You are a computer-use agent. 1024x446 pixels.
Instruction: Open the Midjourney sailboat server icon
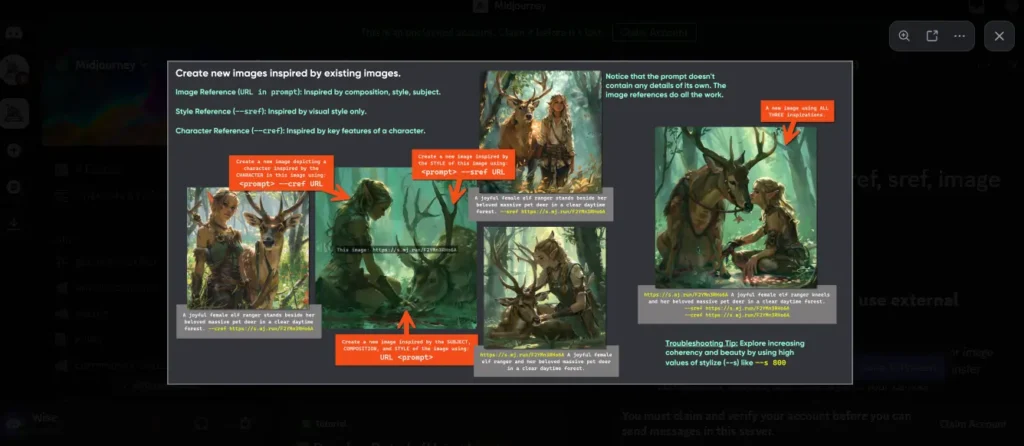pyautogui.click(x=14, y=112)
